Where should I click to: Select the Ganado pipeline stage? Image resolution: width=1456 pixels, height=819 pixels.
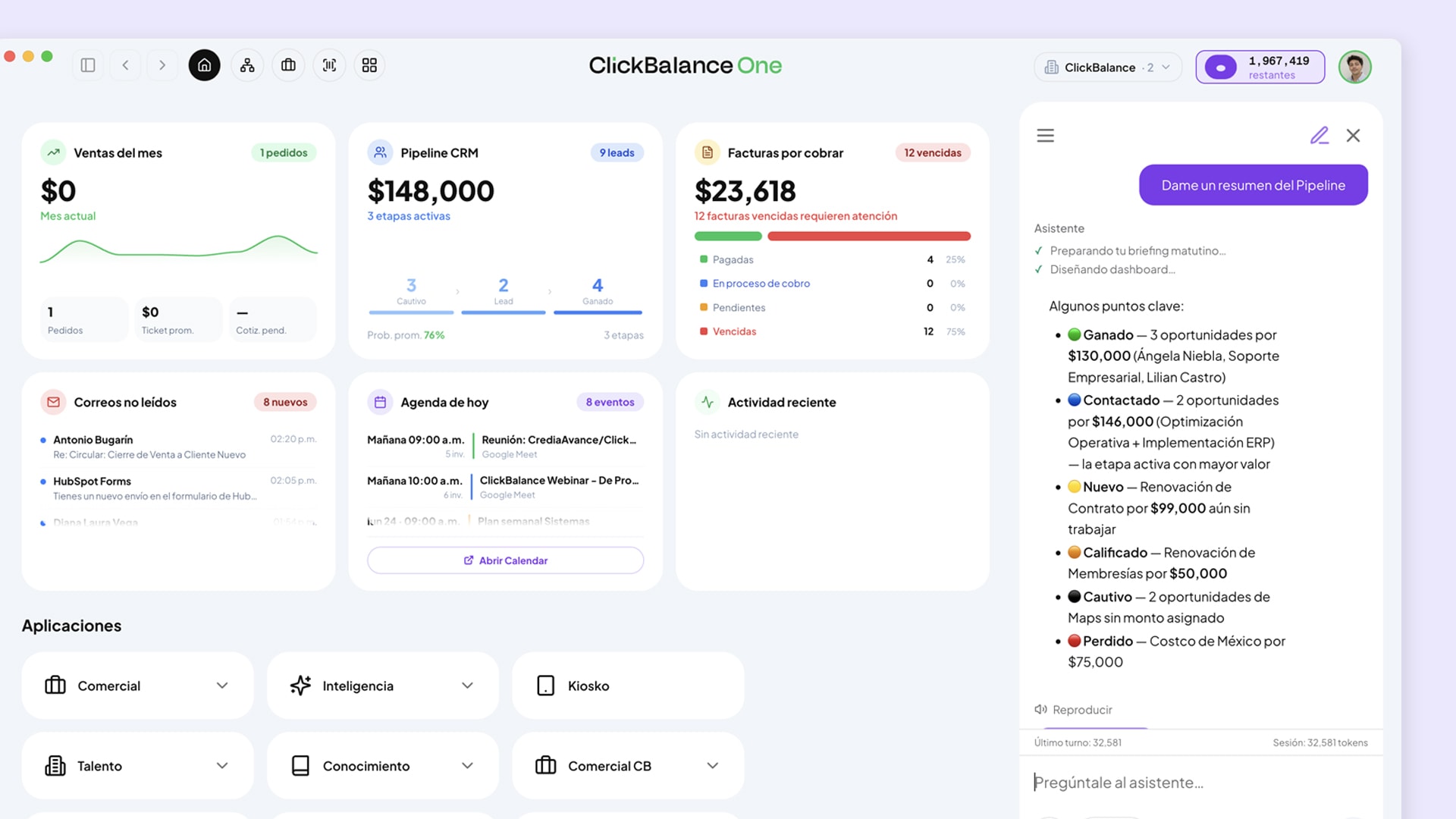(x=598, y=294)
